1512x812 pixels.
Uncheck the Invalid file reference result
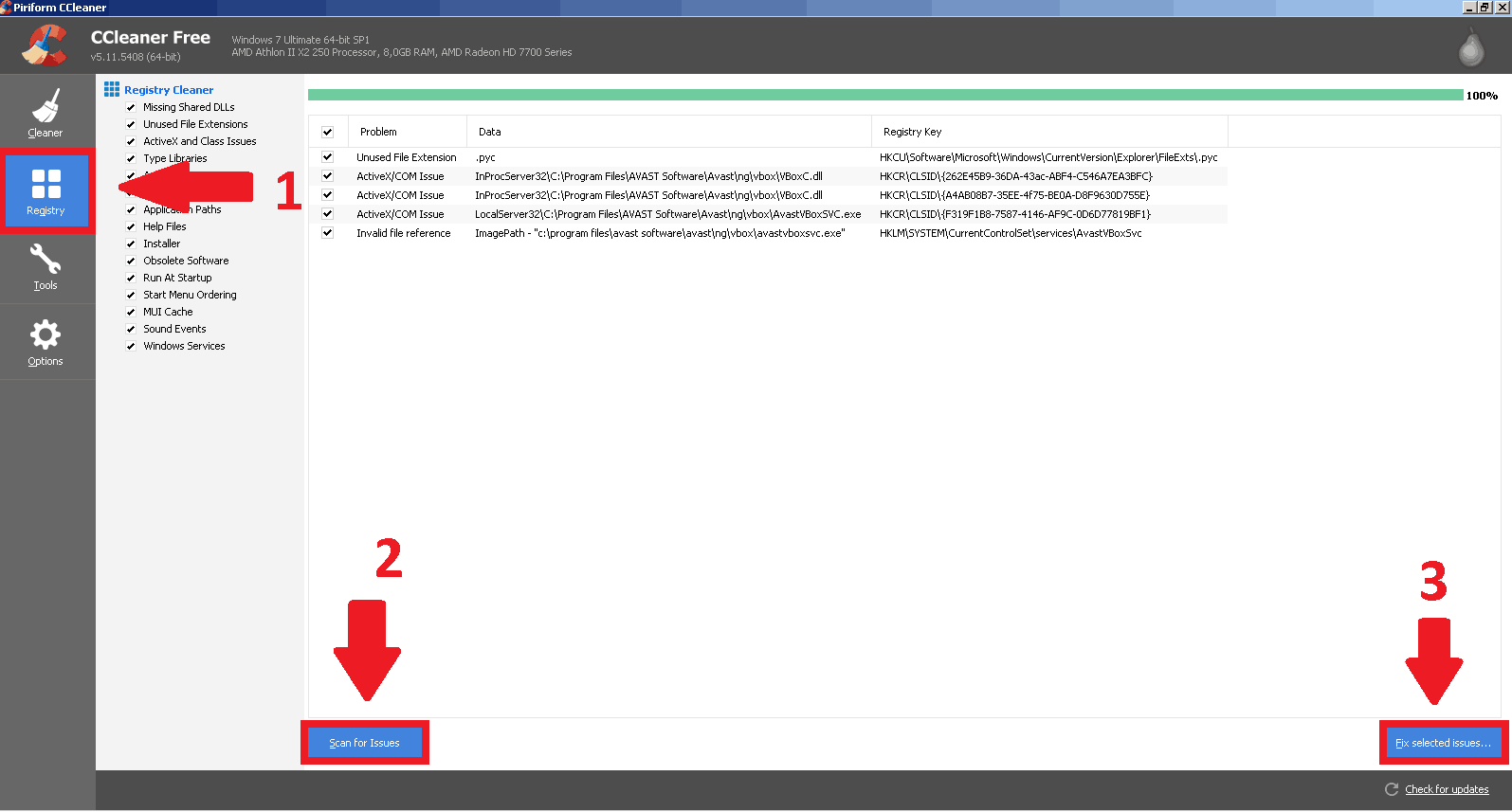point(327,233)
